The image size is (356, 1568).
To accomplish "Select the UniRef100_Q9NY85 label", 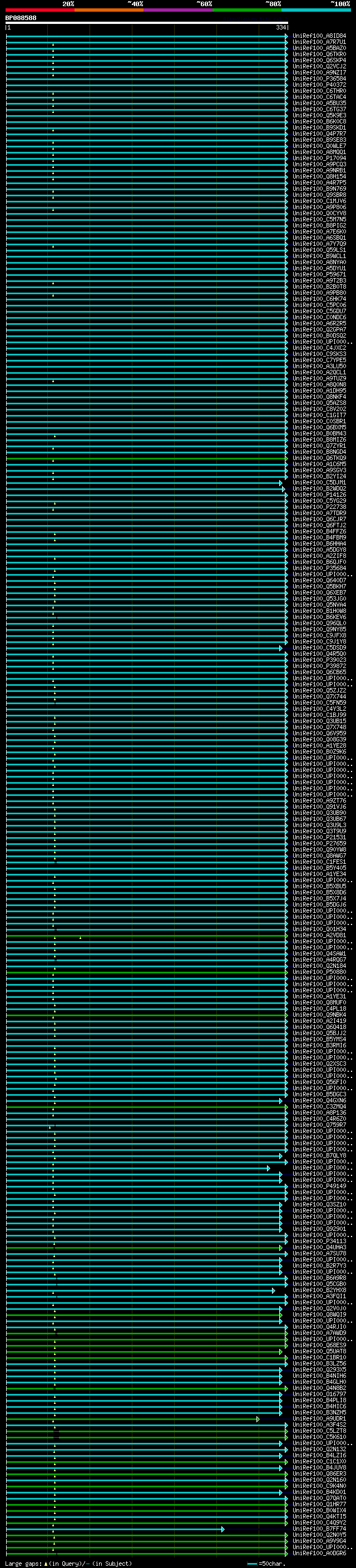I will coord(319,630).
